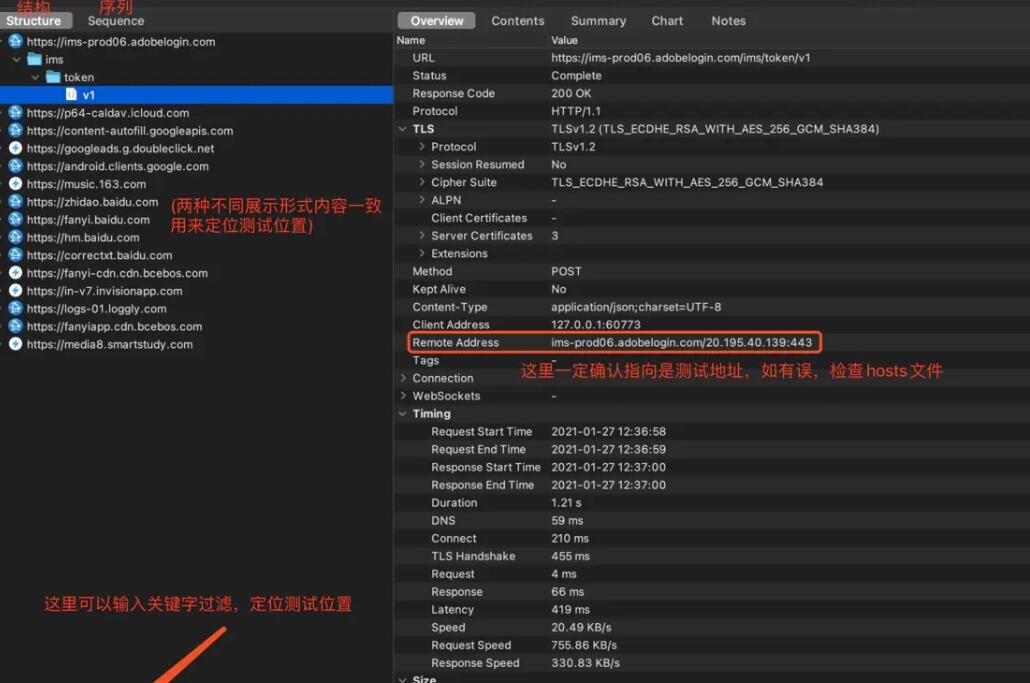Open the Chart tab
Image resolution: width=1030 pixels, height=683 pixels.
[667, 21]
